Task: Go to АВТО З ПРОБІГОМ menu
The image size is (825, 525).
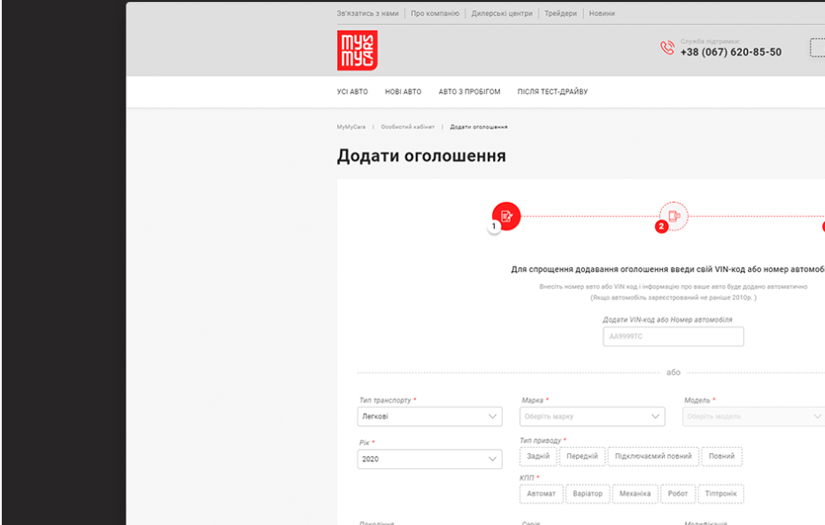Action: coord(469,92)
